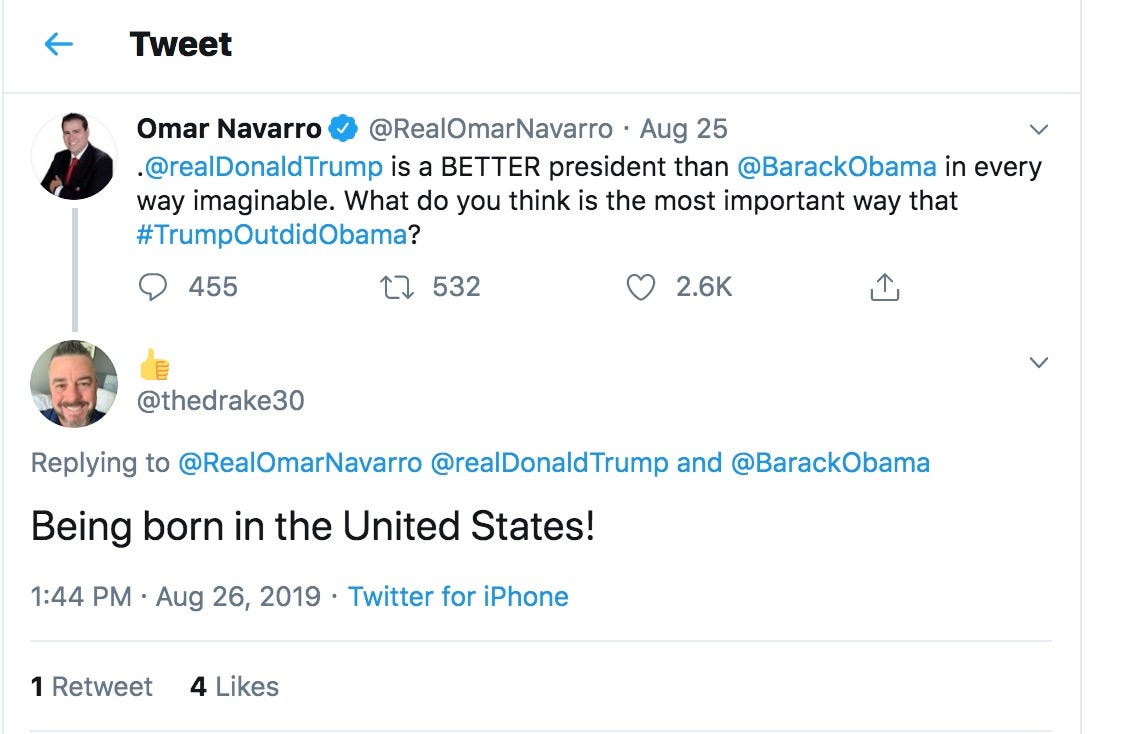Click @RealOmarNavarro in Replying to line
Image resolution: width=1122 pixels, height=734 pixels.
pyautogui.click(x=300, y=463)
